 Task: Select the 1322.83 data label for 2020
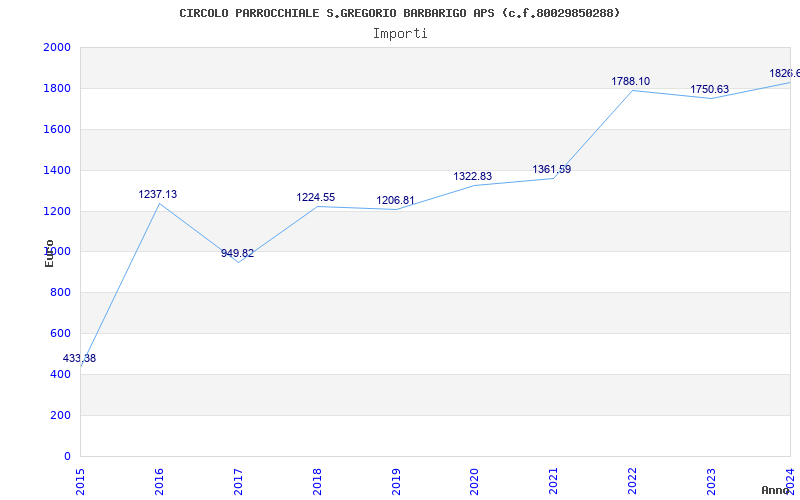473,177
